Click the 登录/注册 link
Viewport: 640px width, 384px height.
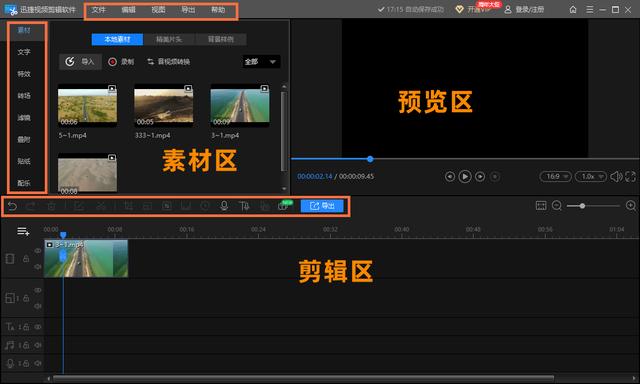(530, 9)
